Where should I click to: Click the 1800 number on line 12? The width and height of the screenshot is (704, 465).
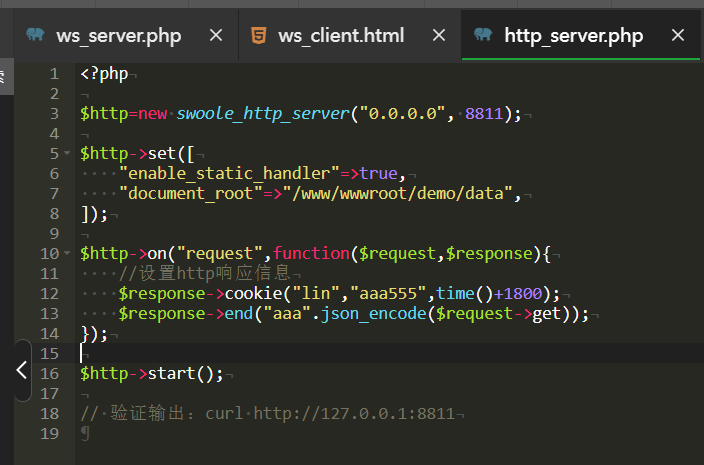pos(523,294)
